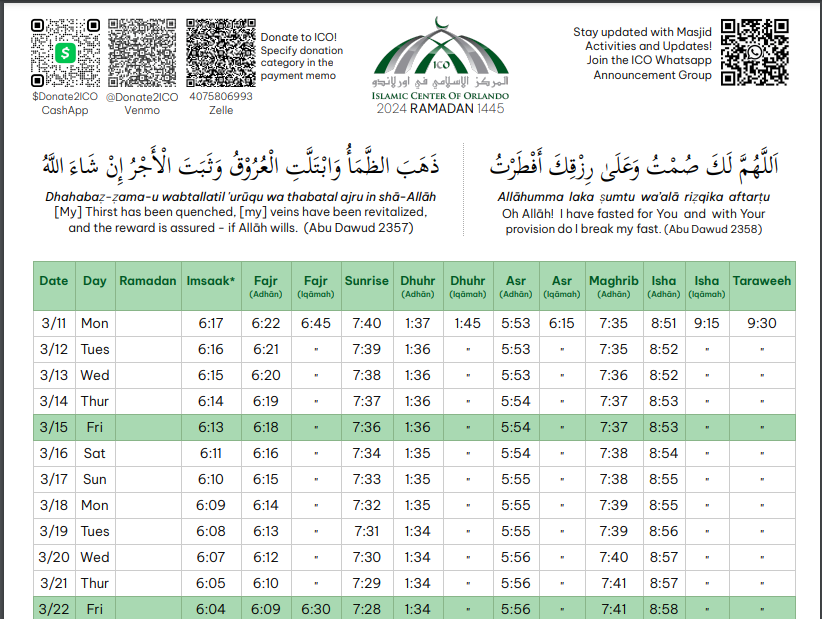The height and width of the screenshot is (619, 822).
Task: Click the Fajr (Adhān) column header
Action: tap(266, 286)
